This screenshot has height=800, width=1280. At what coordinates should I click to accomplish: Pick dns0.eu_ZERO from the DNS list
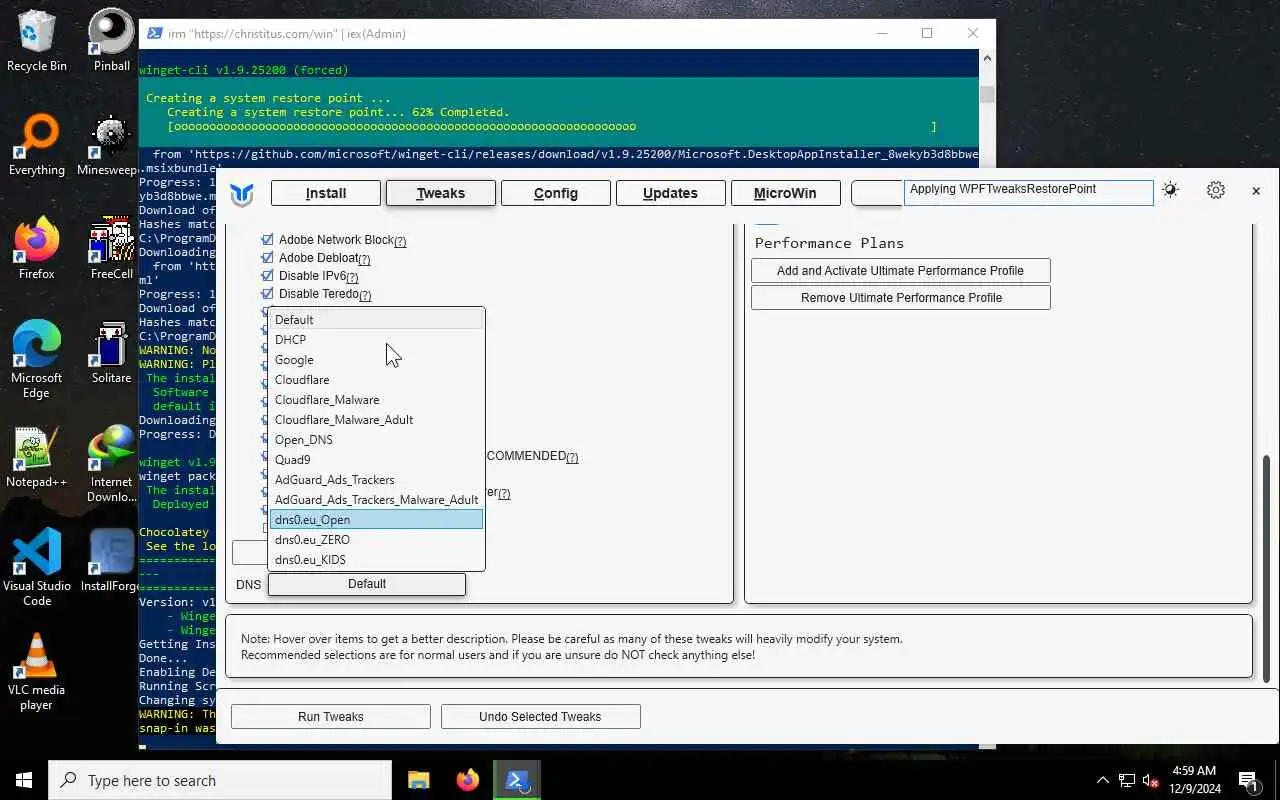coord(376,540)
